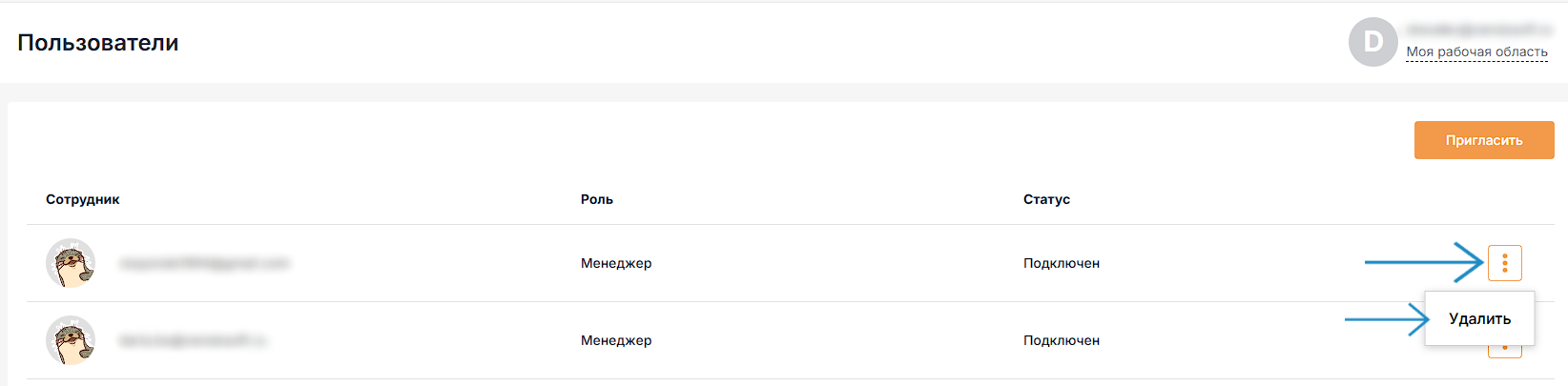Viewport: 1568px width, 386px height.
Task: Click the blurred account email in the header
Action: coord(1478,30)
